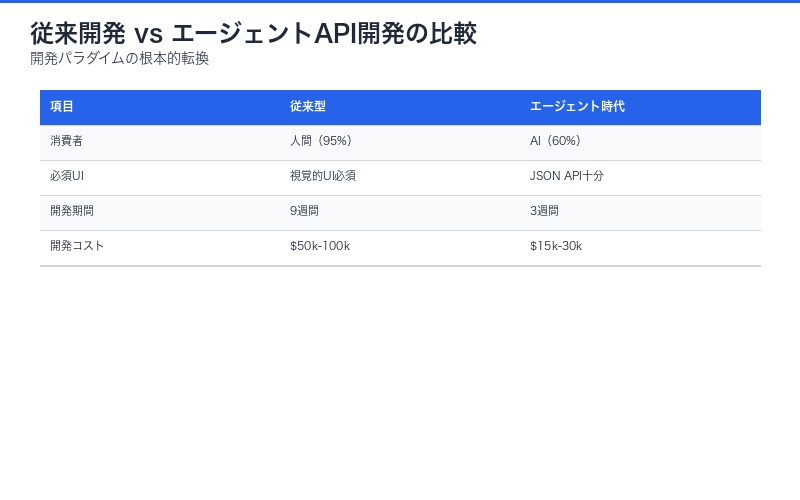Select the 開発コスト row label cell

[x=77, y=246]
